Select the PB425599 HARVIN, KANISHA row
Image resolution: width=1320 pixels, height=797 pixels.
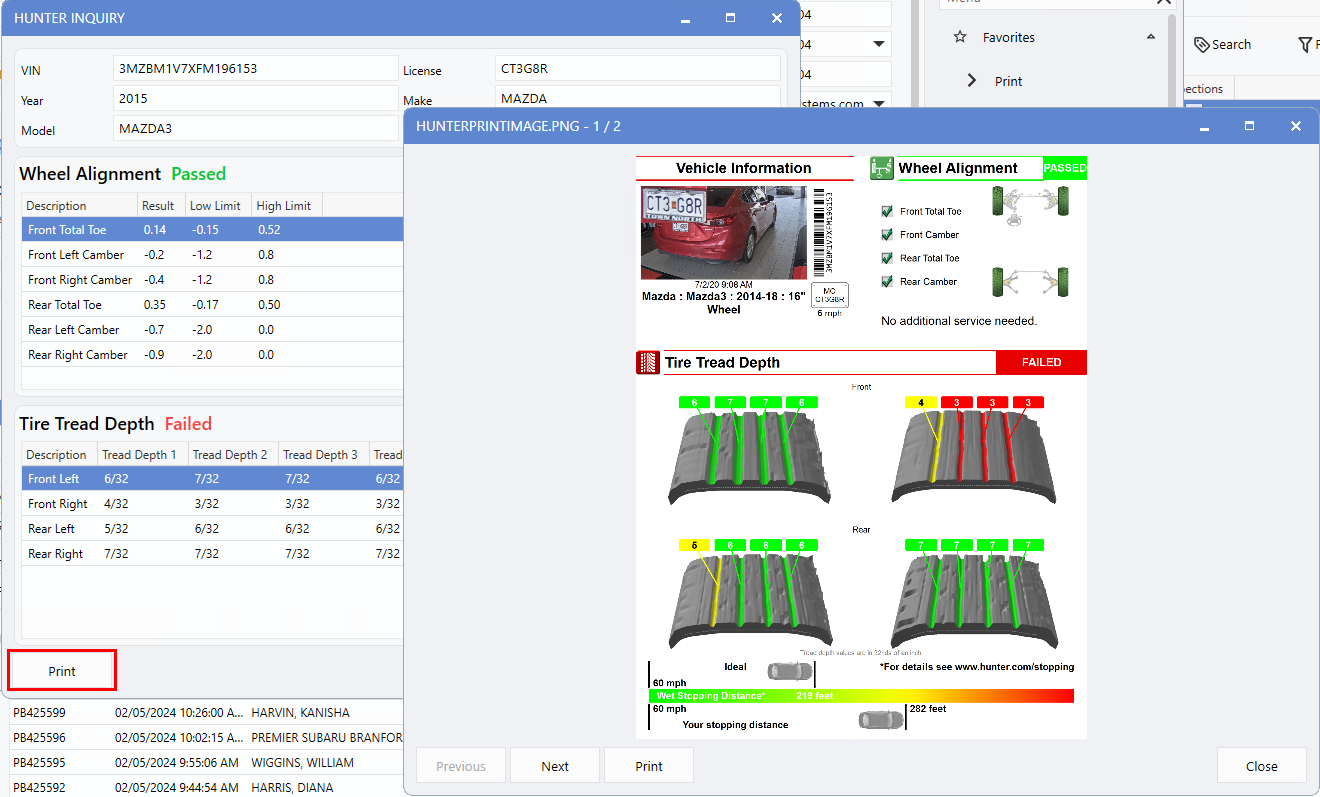click(205, 713)
